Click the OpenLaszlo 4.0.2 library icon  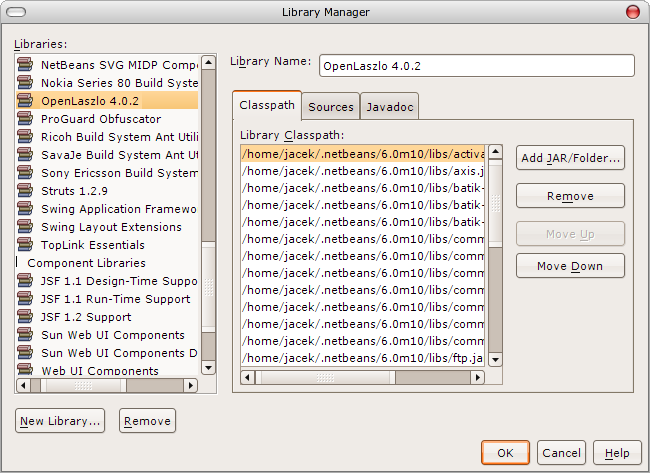point(25,100)
